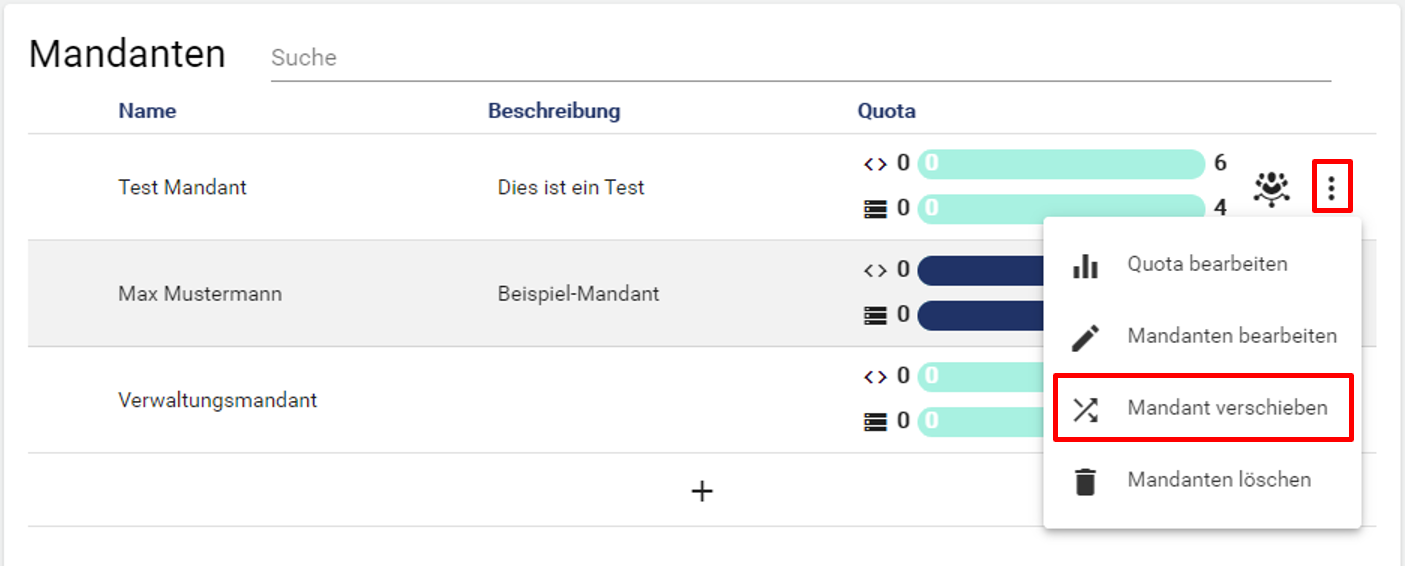Click the pencil icon for Mandanten bearbeiten

[1085, 337]
